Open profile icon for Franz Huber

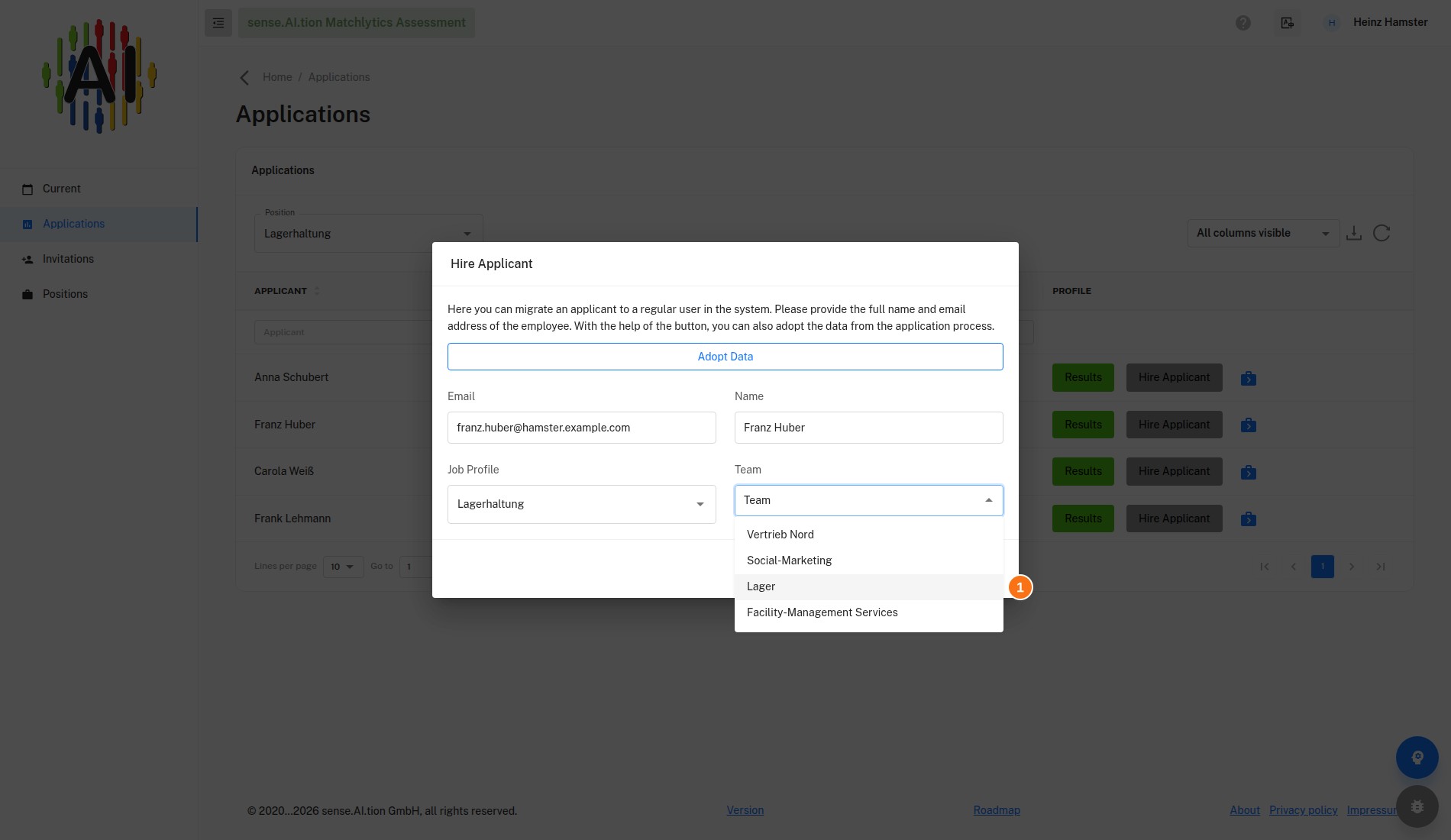(1249, 425)
